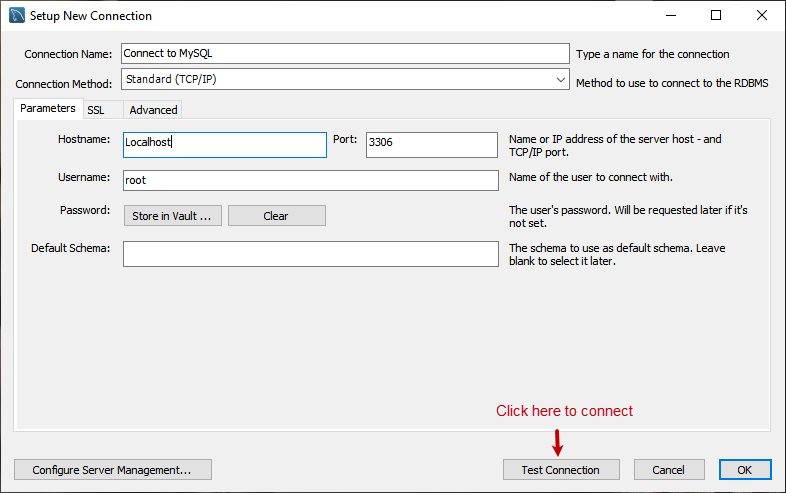Viewport: 786px width, 493px height.
Task: Close the Setup New Connection dialog
Action: [762, 16]
